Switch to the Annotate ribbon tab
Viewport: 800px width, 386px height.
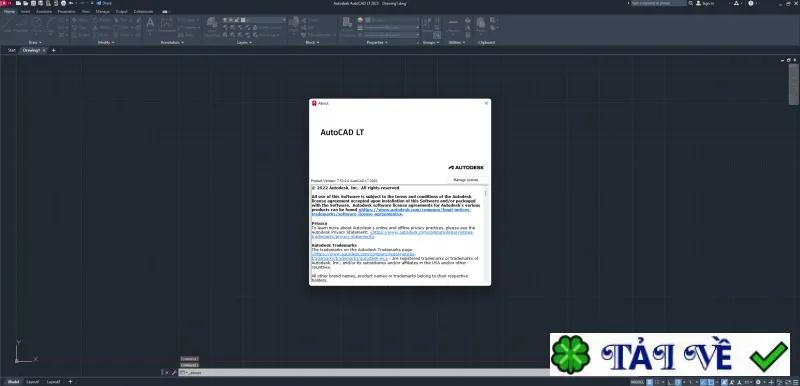point(44,11)
